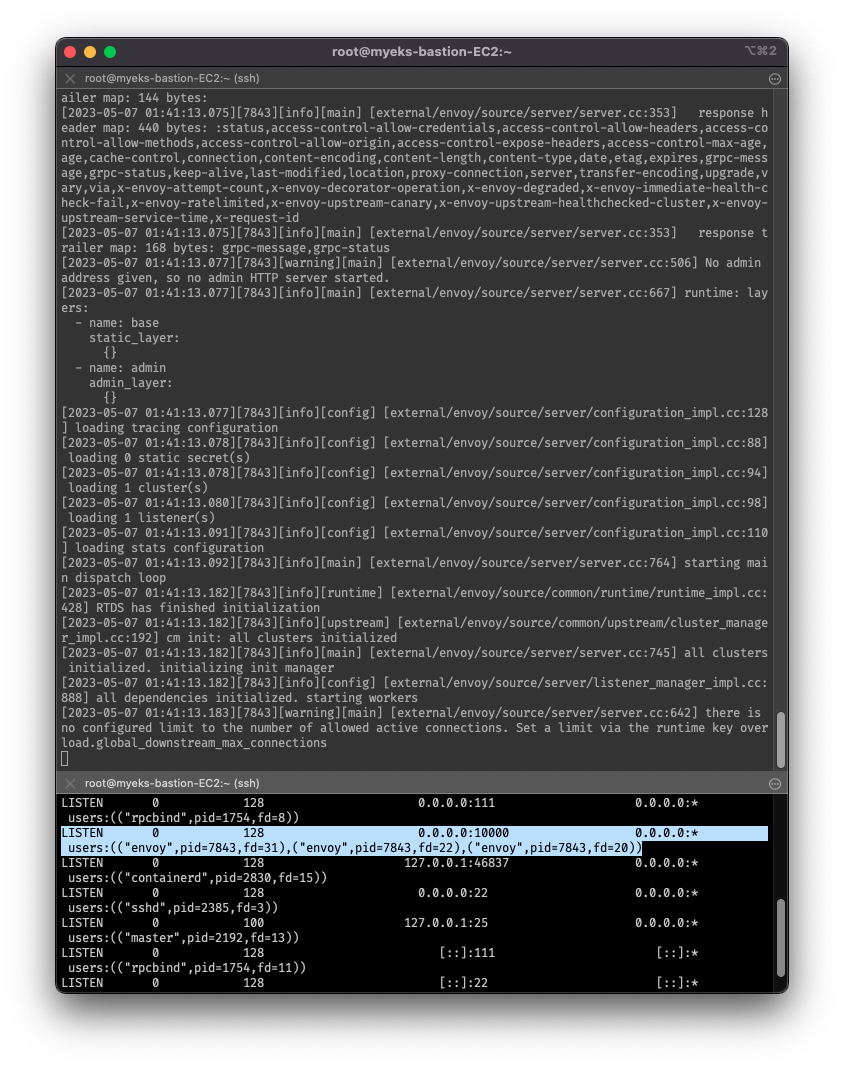The image size is (844, 1067).
Task: Close the top ssh pane
Action: point(70,78)
